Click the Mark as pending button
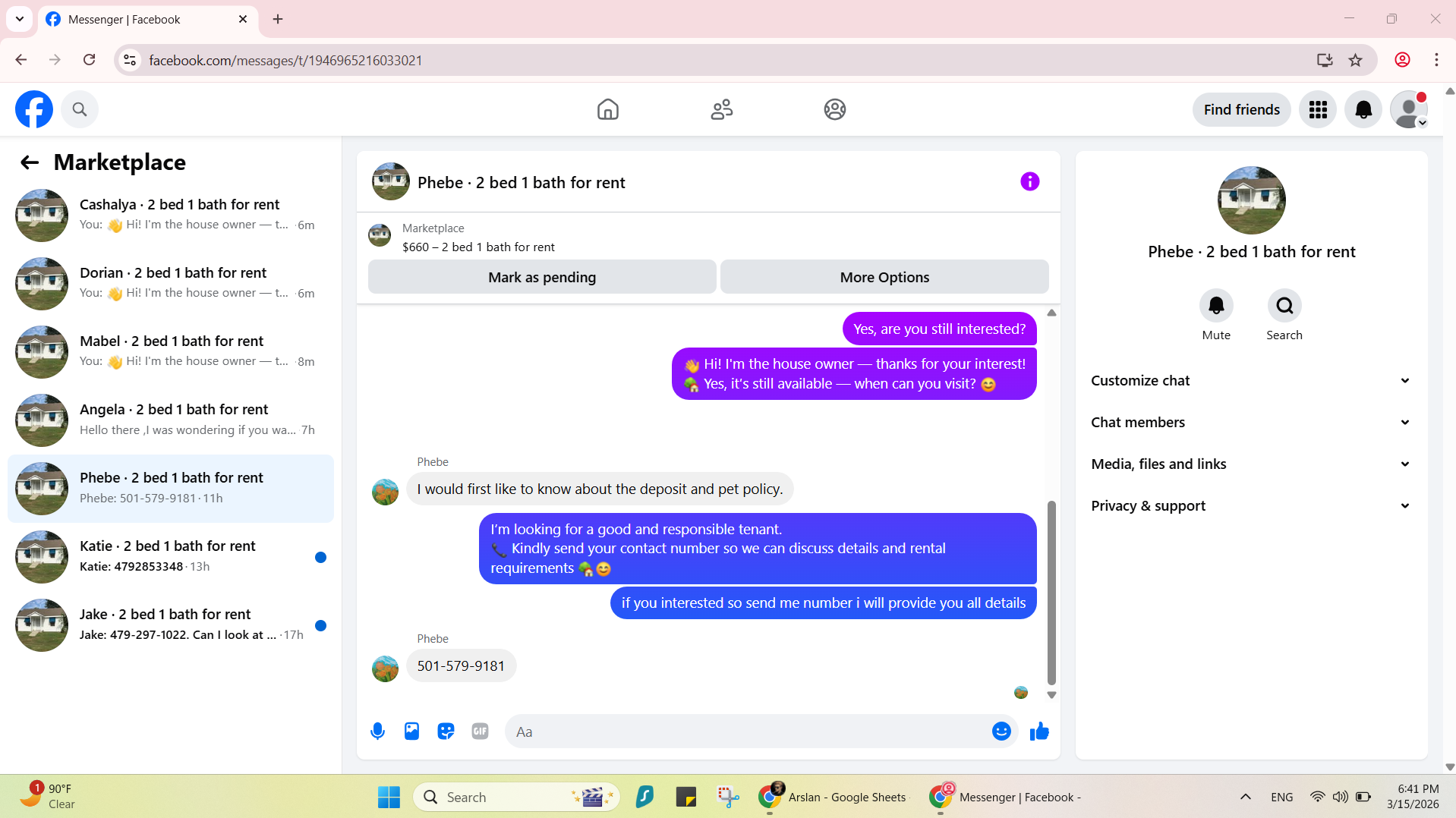The width and height of the screenshot is (1456, 818). click(x=542, y=277)
